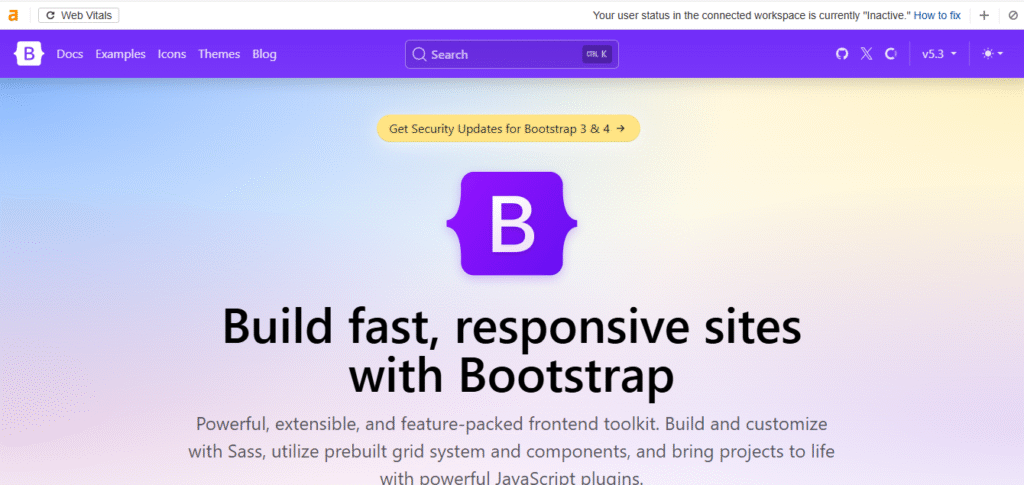Visit the Blog

coord(264,54)
